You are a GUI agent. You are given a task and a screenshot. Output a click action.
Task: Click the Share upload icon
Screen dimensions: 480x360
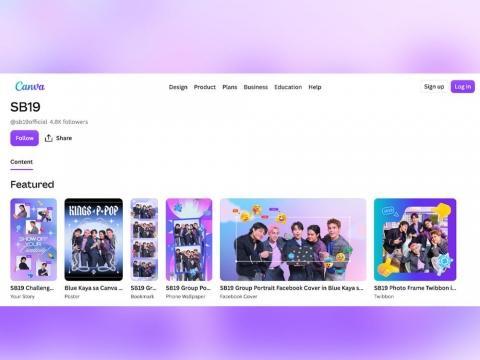coord(49,138)
